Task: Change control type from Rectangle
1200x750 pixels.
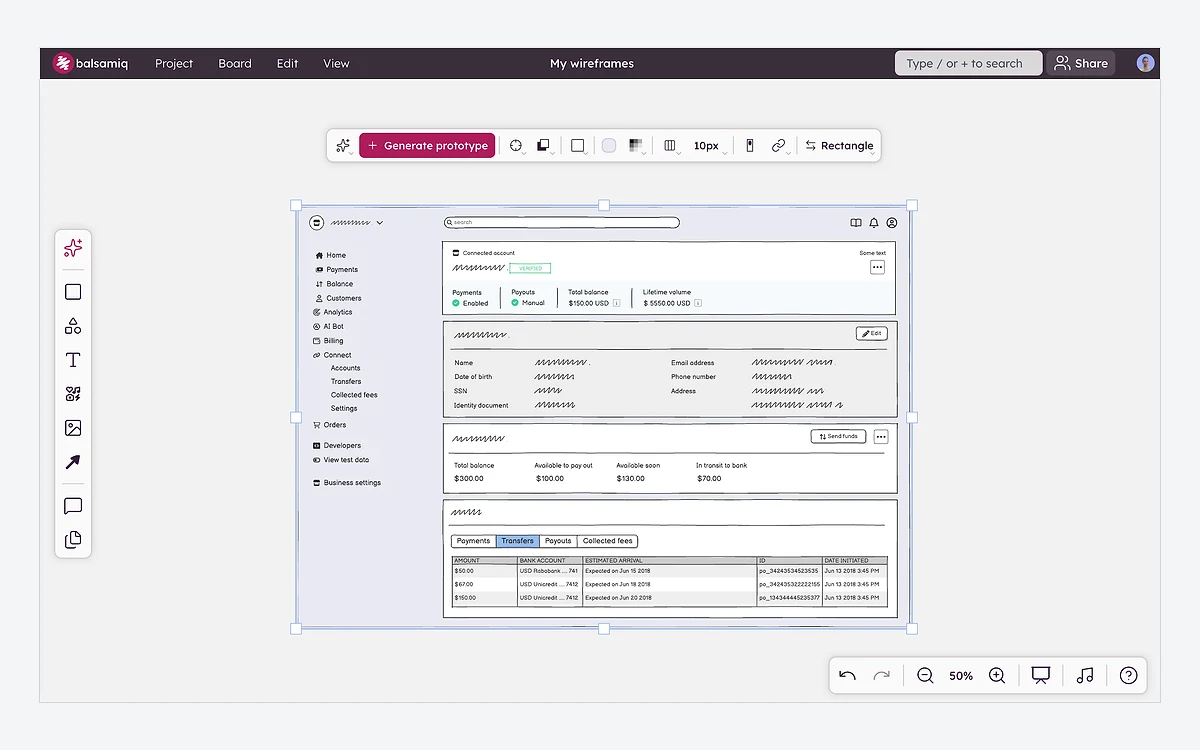Action: 839,145
